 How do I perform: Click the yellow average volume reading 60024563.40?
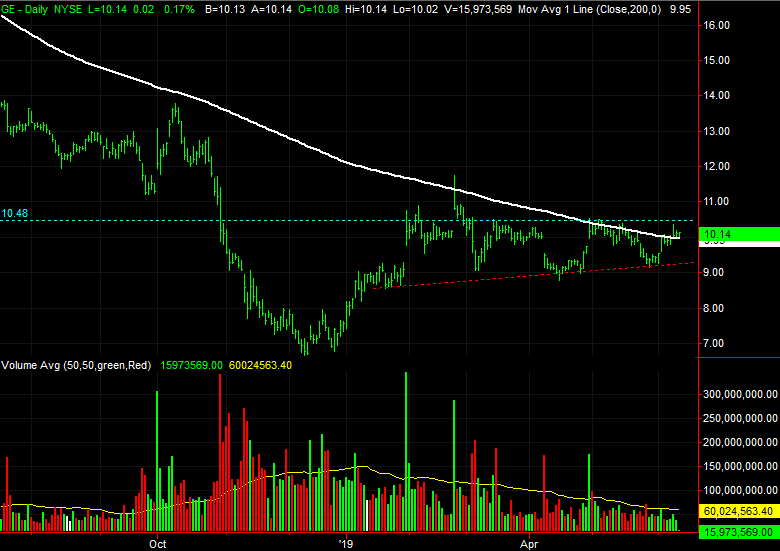click(x=260, y=365)
